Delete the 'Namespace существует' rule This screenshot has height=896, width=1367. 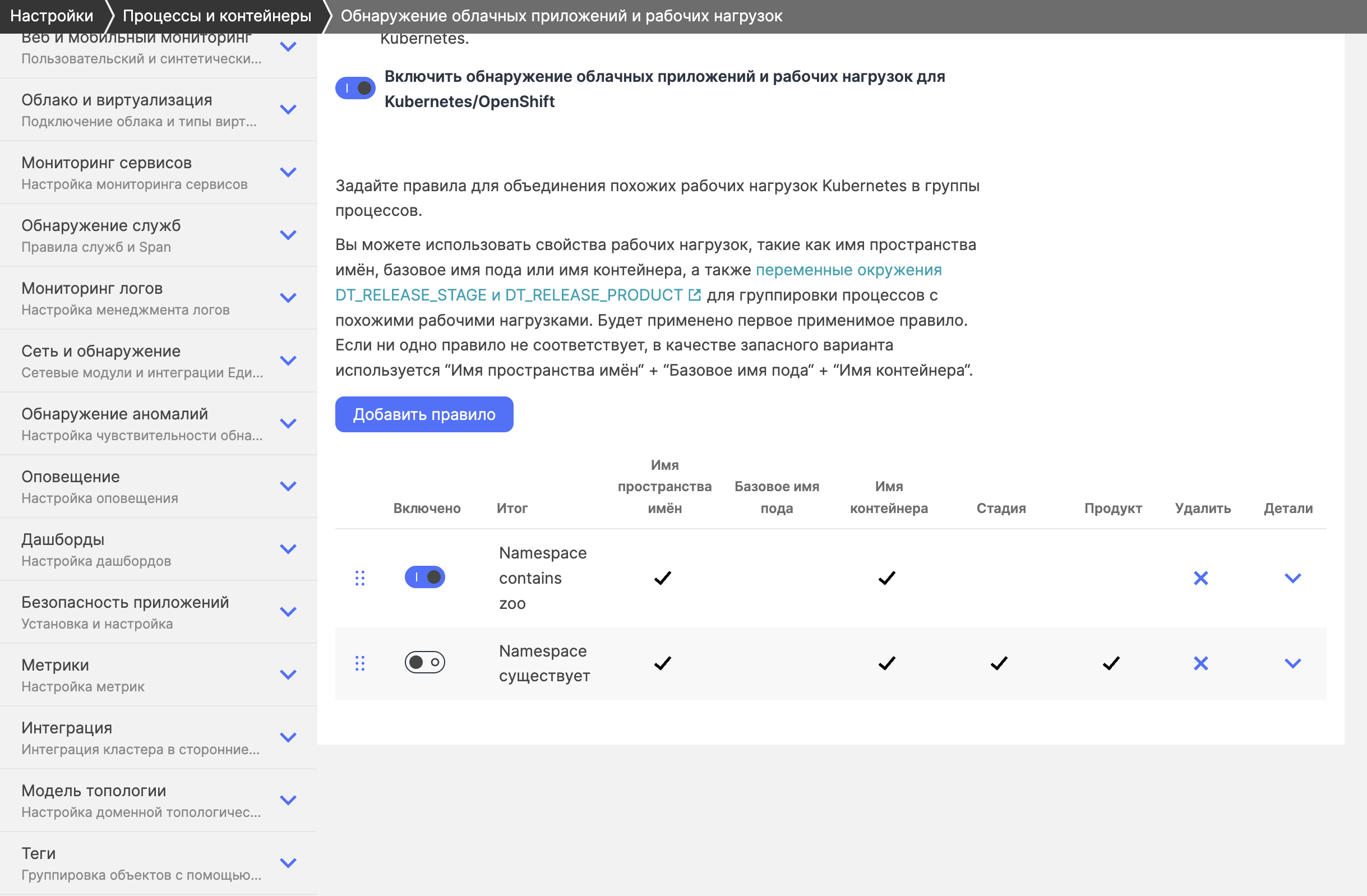(x=1200, y=663)
